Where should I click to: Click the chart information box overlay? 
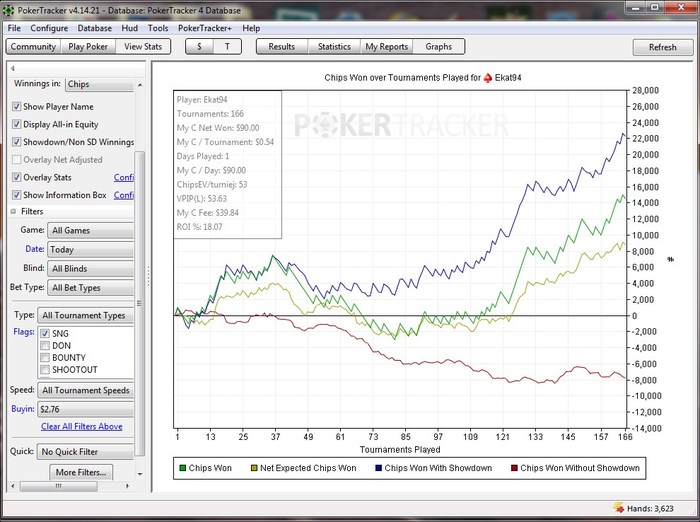(x=227, y=164)
